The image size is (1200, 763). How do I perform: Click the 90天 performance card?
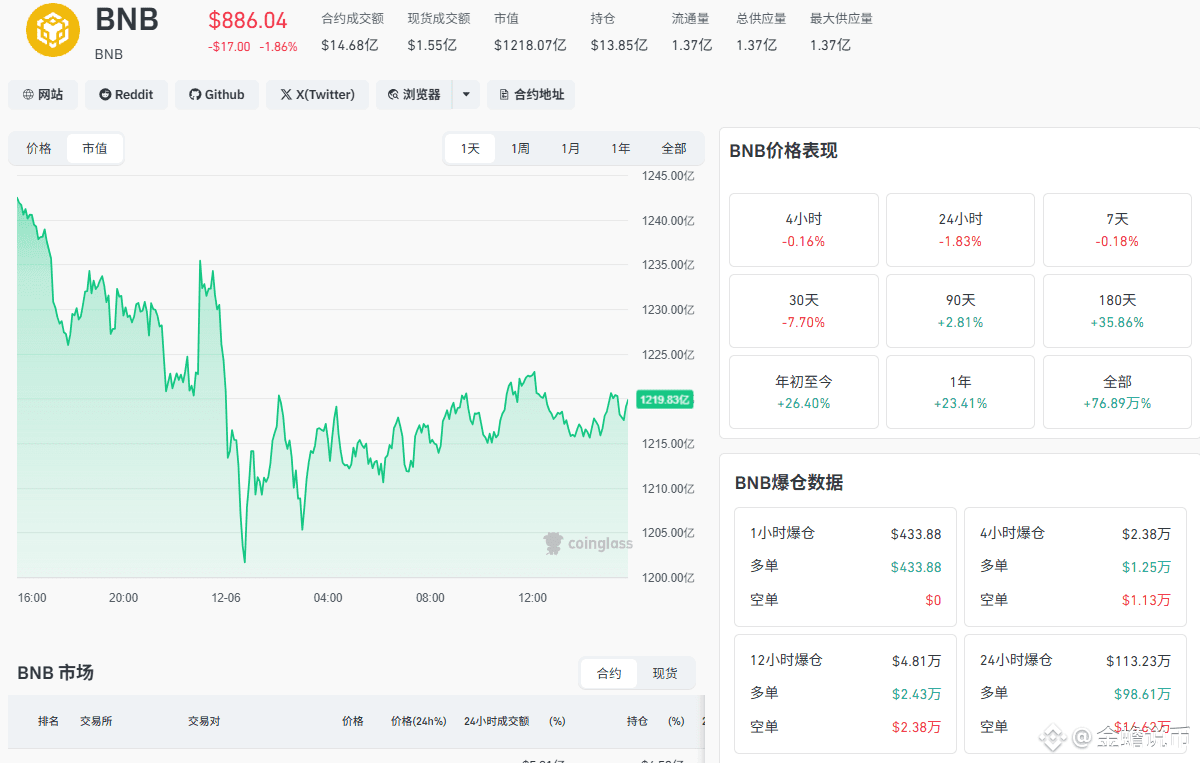coord(960,311)
